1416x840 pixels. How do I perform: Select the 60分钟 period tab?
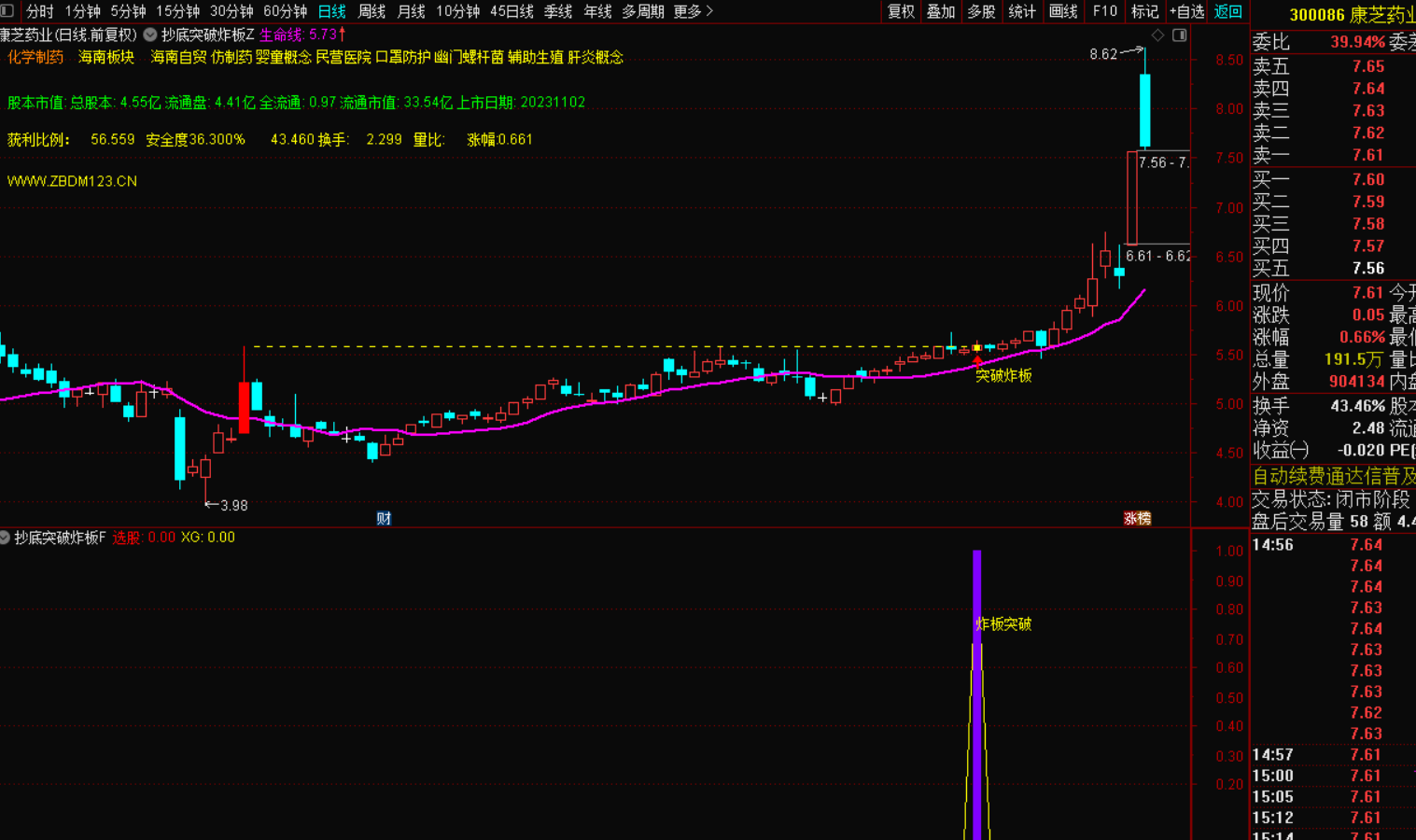tap(285, 11)
